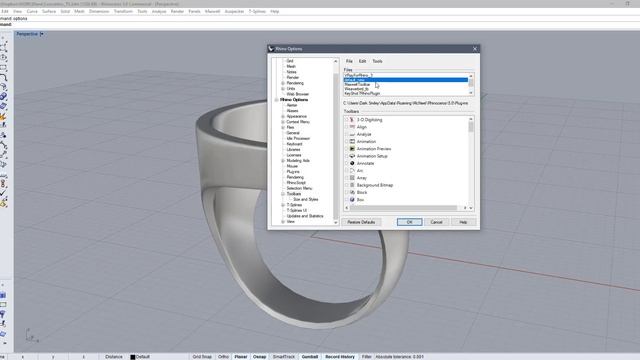
Task: Toggle Gumball in status bar
Action: coord(310,357)
